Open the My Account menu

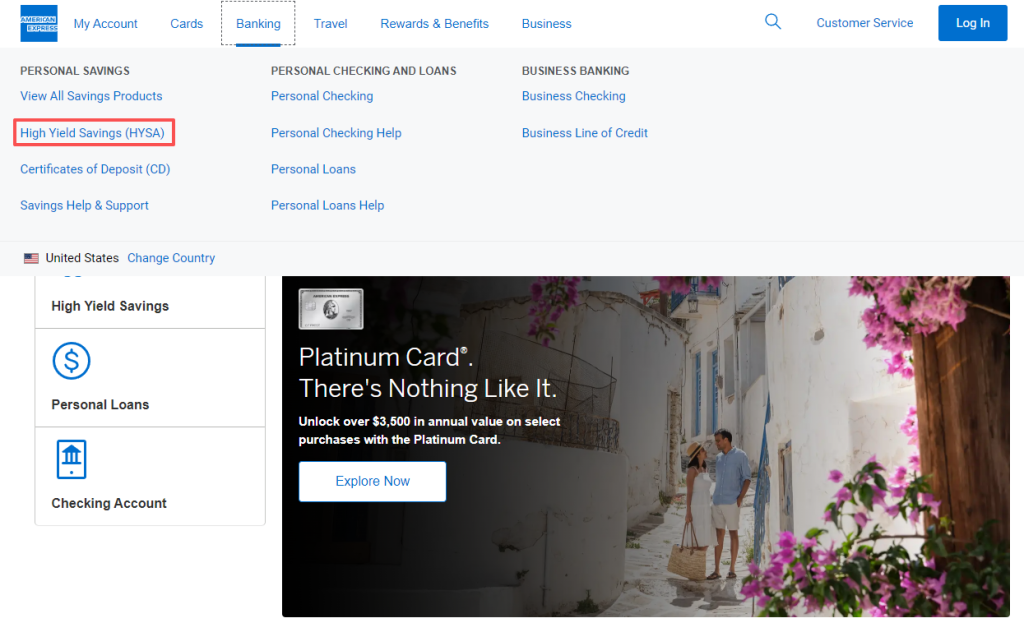[106, 23]
